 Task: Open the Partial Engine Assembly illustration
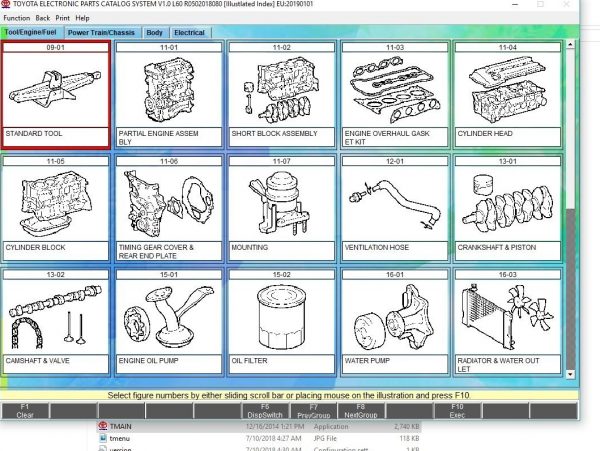pos(169,90)
